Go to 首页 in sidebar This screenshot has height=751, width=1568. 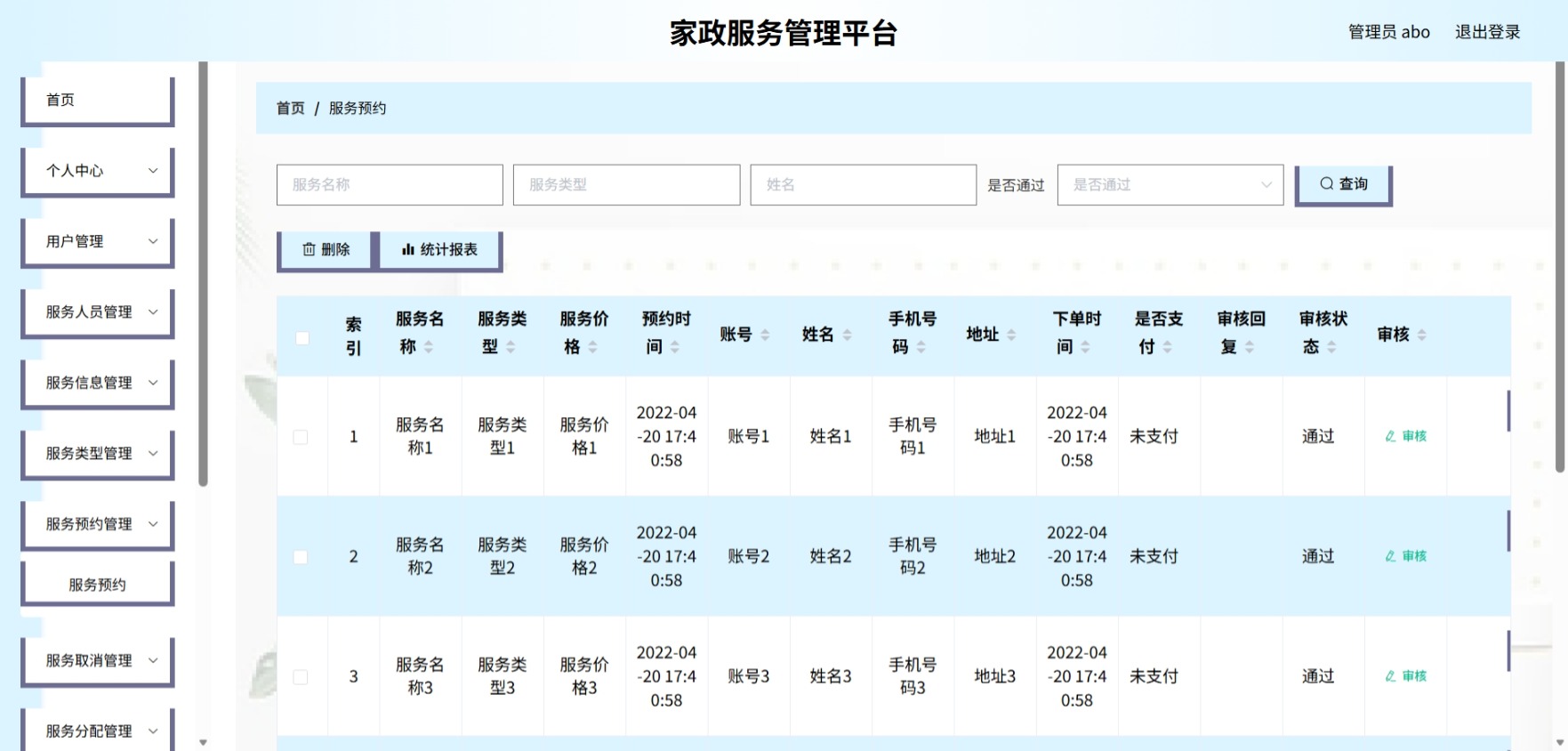(98, 101)
